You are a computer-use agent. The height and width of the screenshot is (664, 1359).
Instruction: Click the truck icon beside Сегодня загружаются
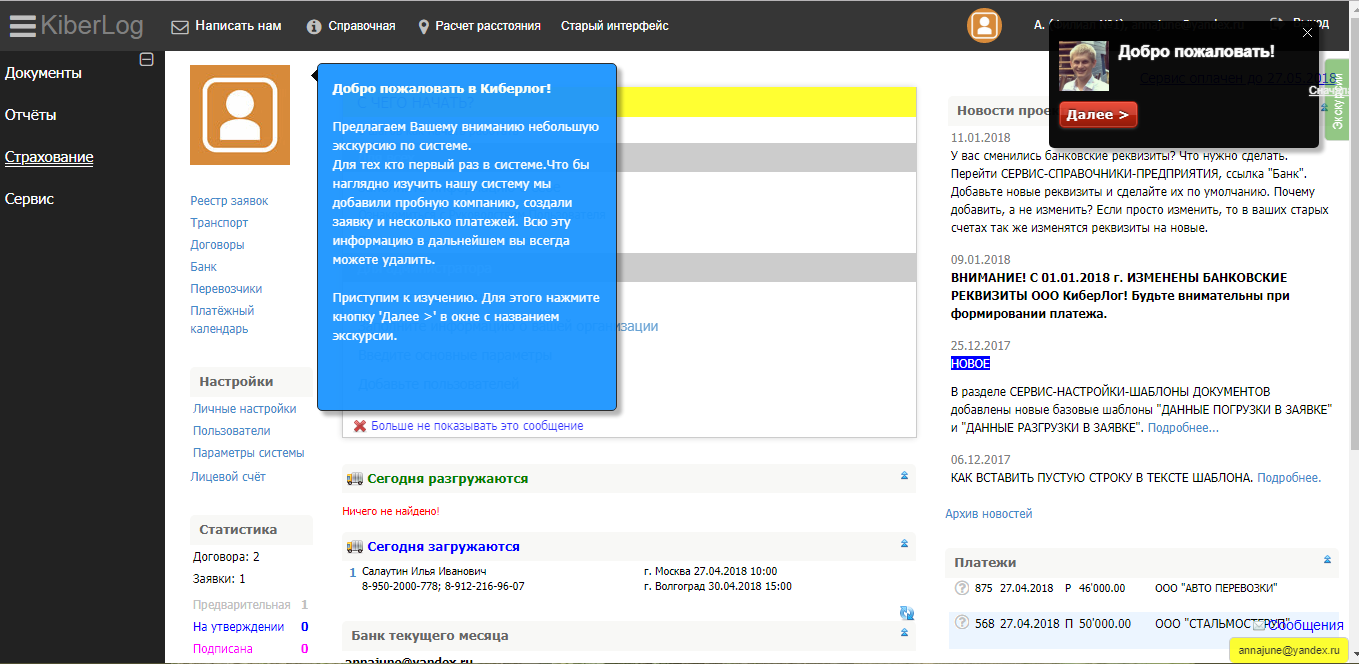354,546
